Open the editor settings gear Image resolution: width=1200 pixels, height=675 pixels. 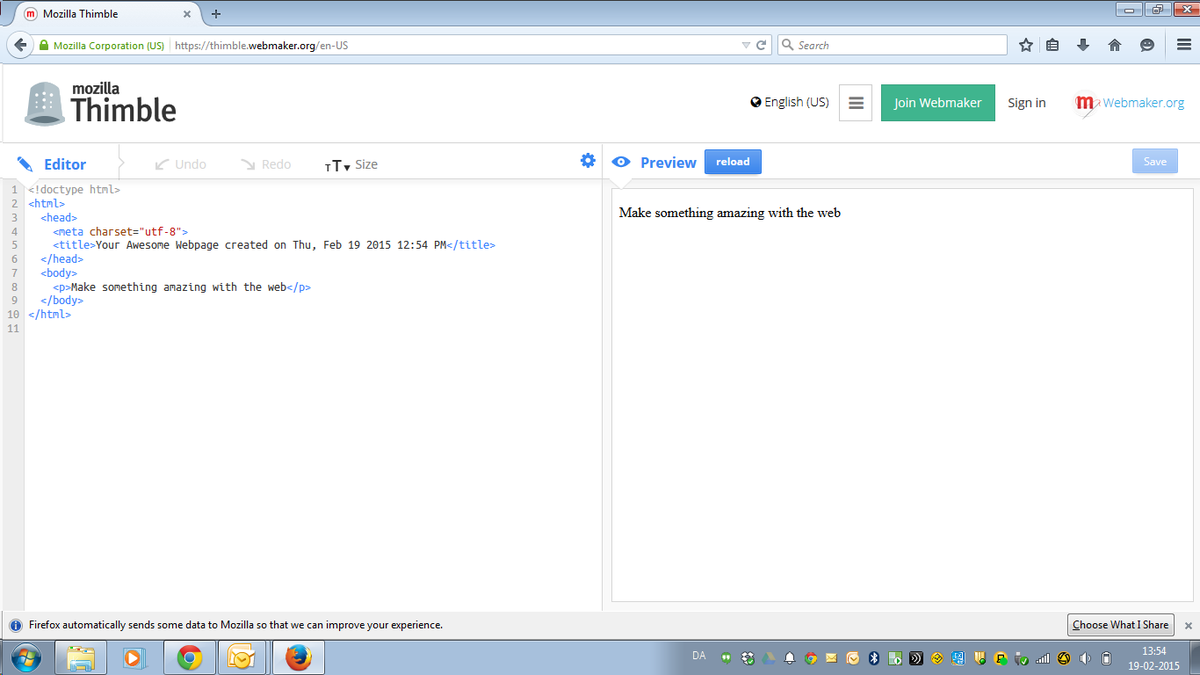[x=588, y=161]
